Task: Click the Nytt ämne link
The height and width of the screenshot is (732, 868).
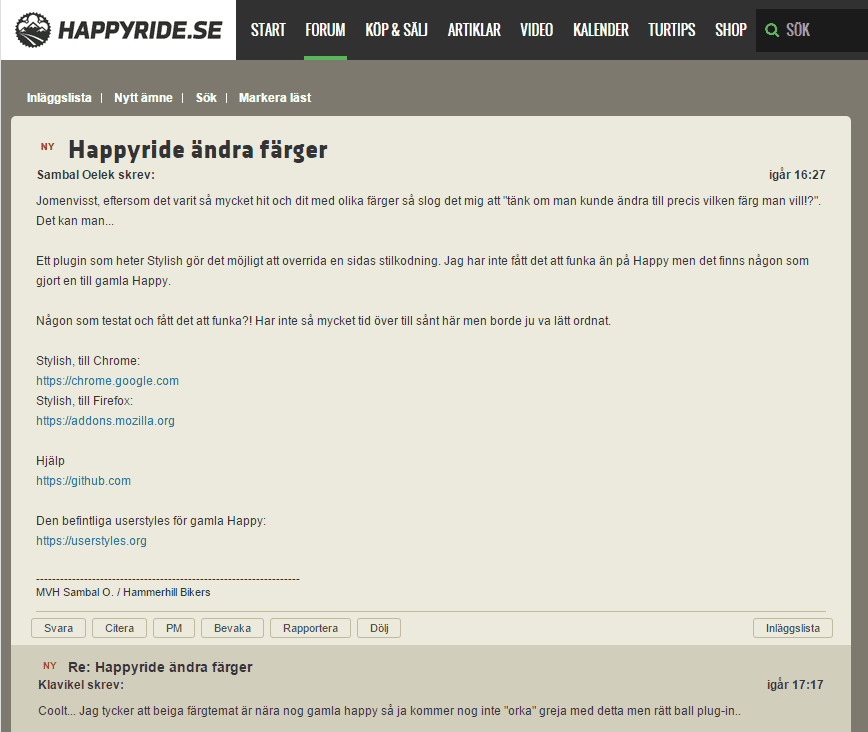Action: click(143, 98)
